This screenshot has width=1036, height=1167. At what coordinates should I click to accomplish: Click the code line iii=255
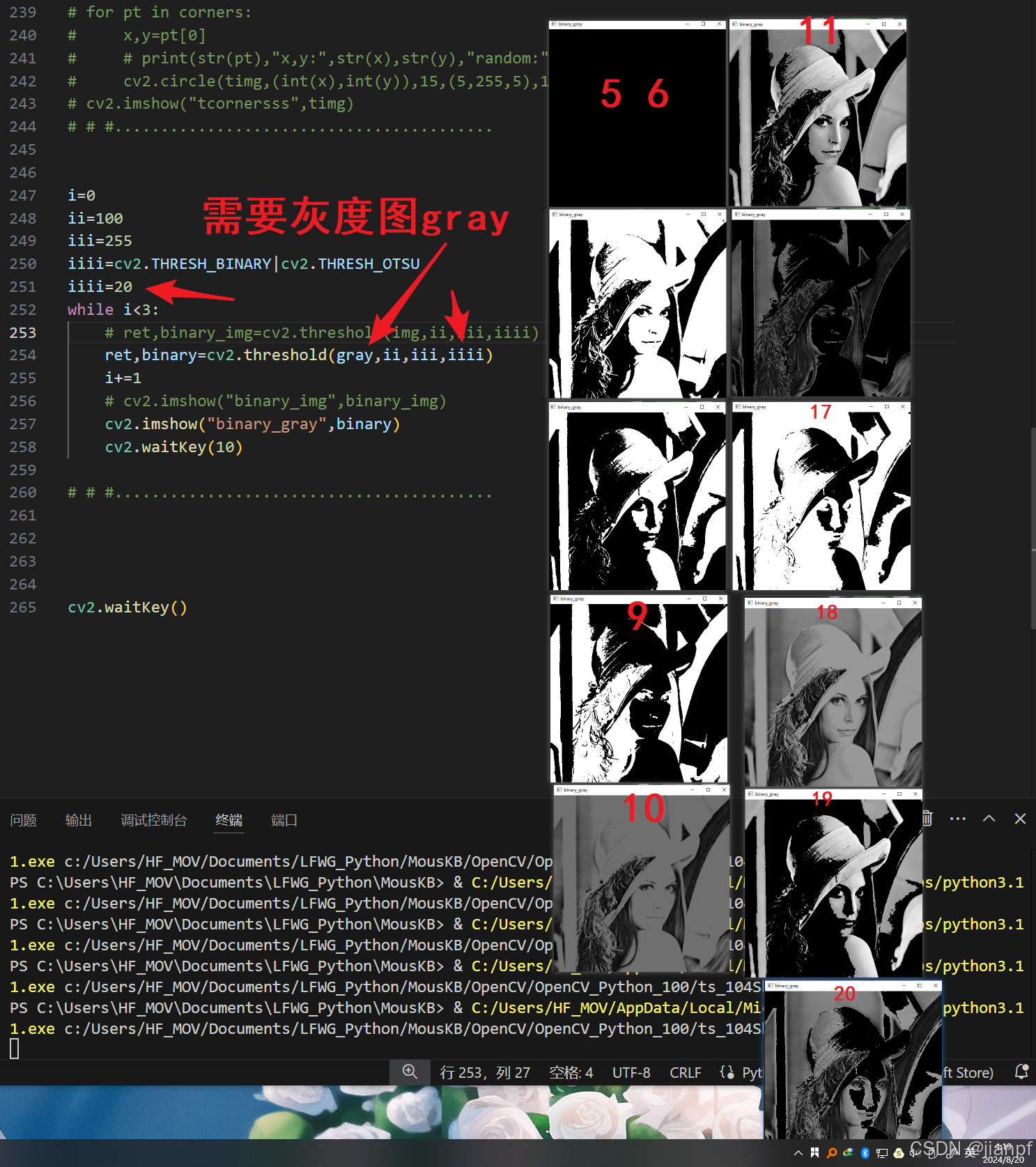coord(100,241)
